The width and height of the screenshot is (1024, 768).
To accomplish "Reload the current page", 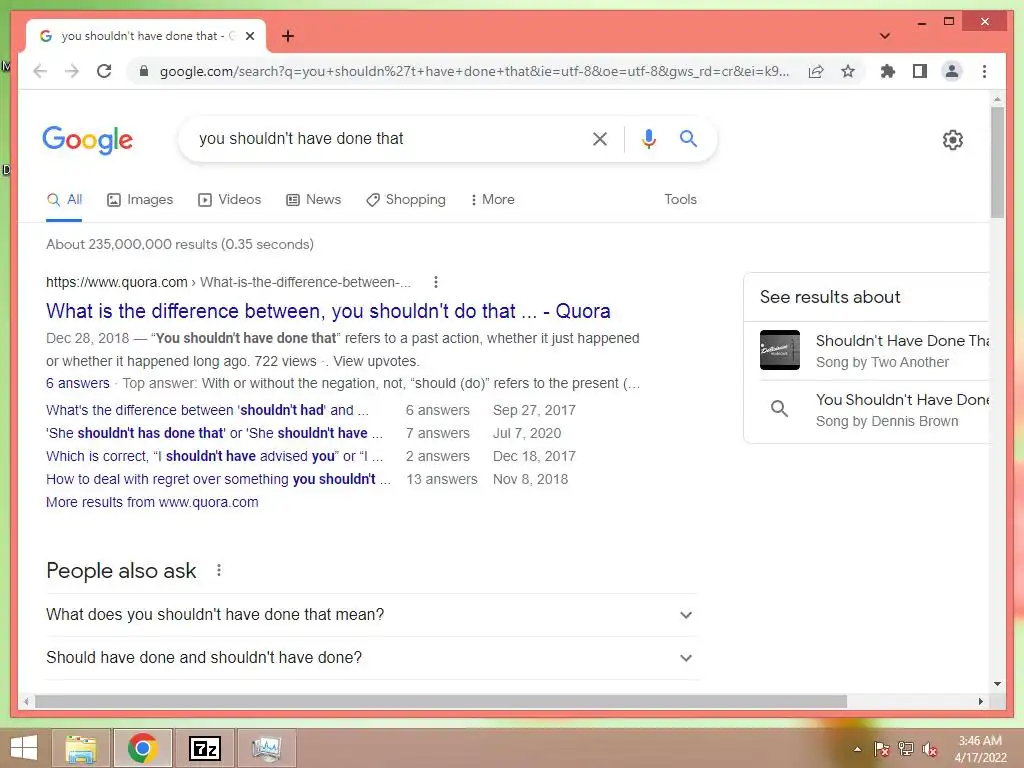I will [104, 71].
